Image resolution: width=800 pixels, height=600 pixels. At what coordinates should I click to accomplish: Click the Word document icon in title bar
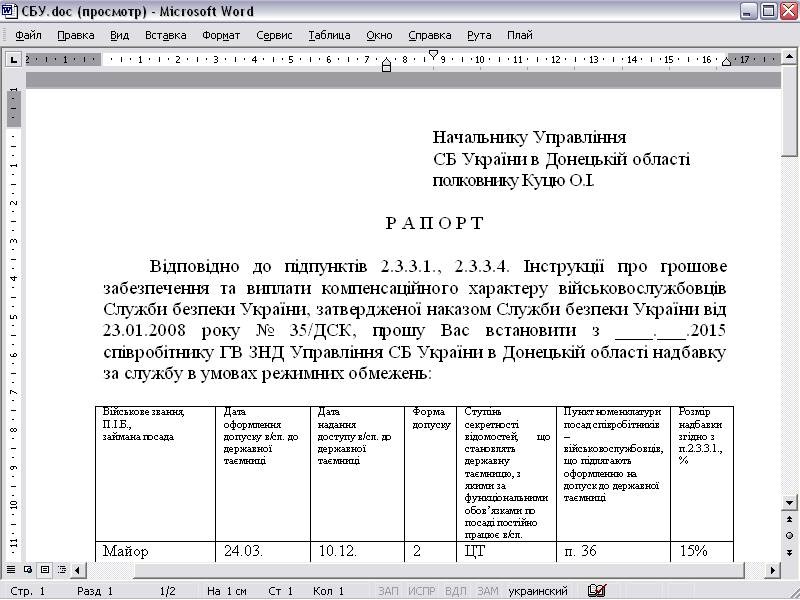click(10, 12)
